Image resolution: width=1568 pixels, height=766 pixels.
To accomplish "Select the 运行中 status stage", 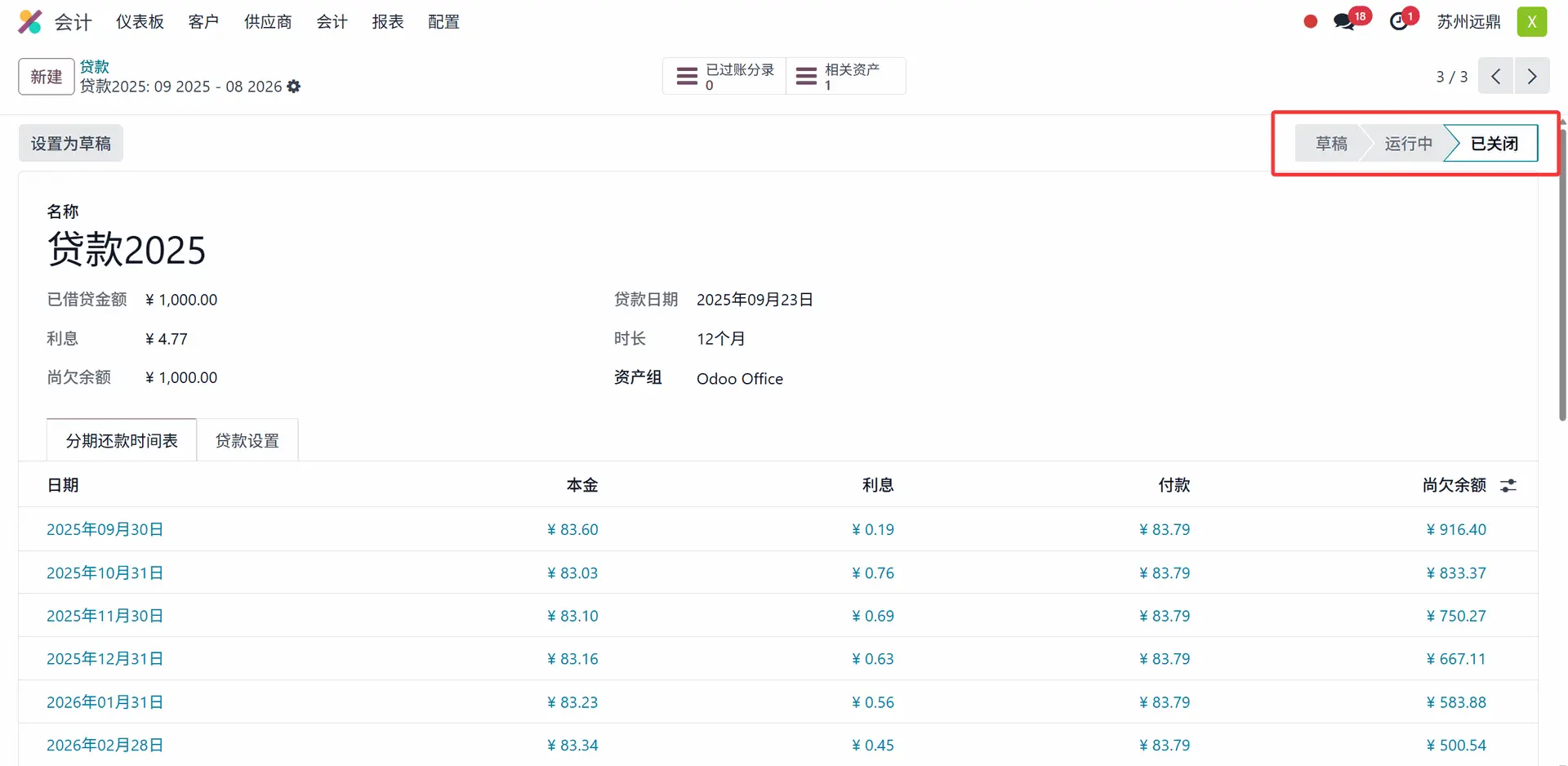I will click(1408, 144).
